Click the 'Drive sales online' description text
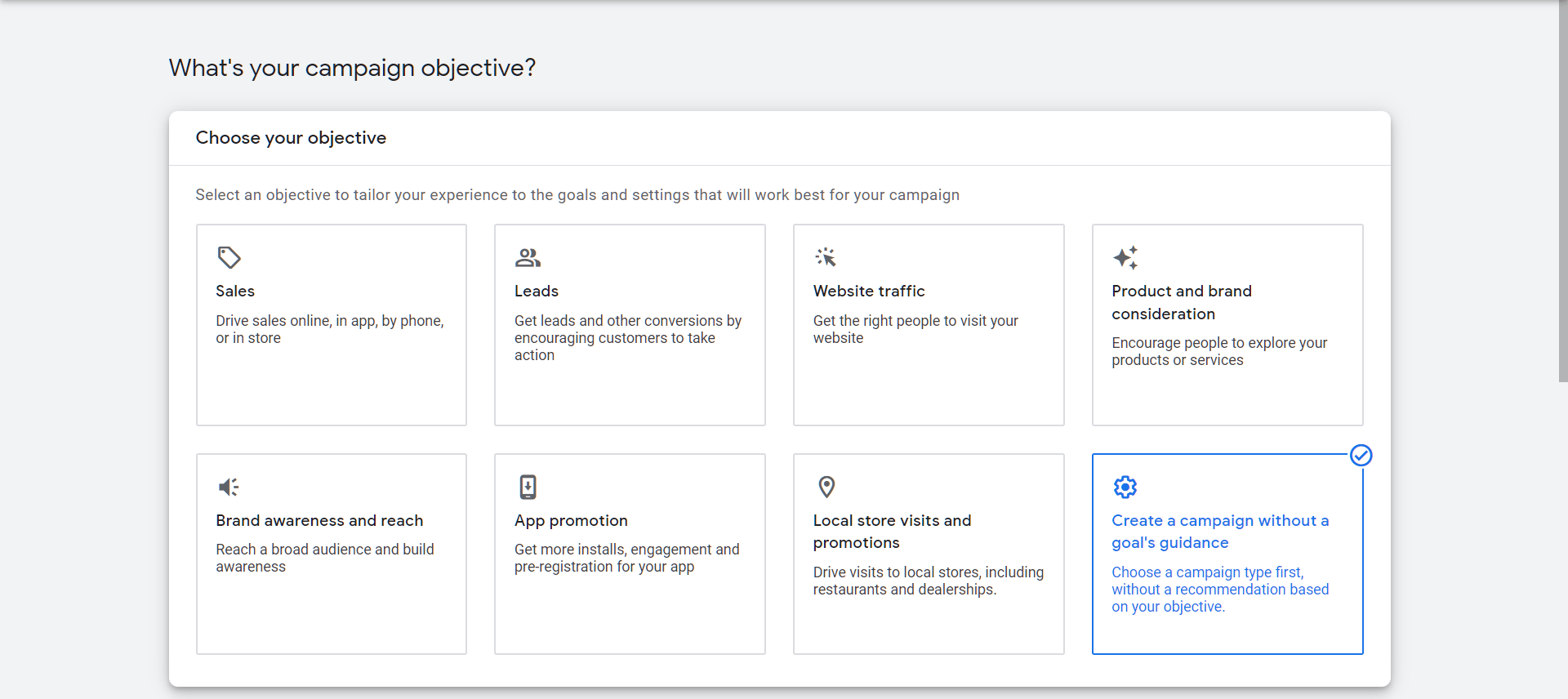The height and width of the screenshot is (699, 1568). [329, 329]
